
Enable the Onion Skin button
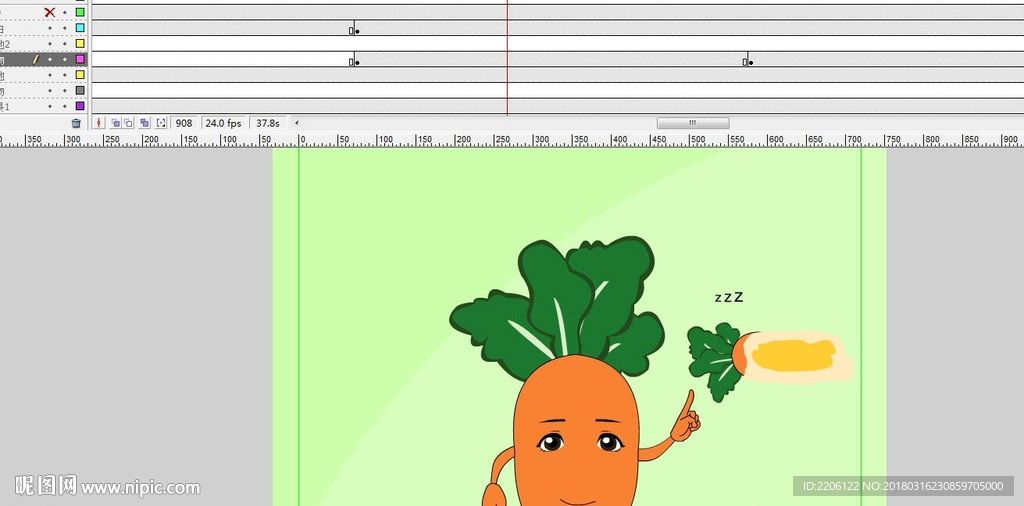coord(116,123)
